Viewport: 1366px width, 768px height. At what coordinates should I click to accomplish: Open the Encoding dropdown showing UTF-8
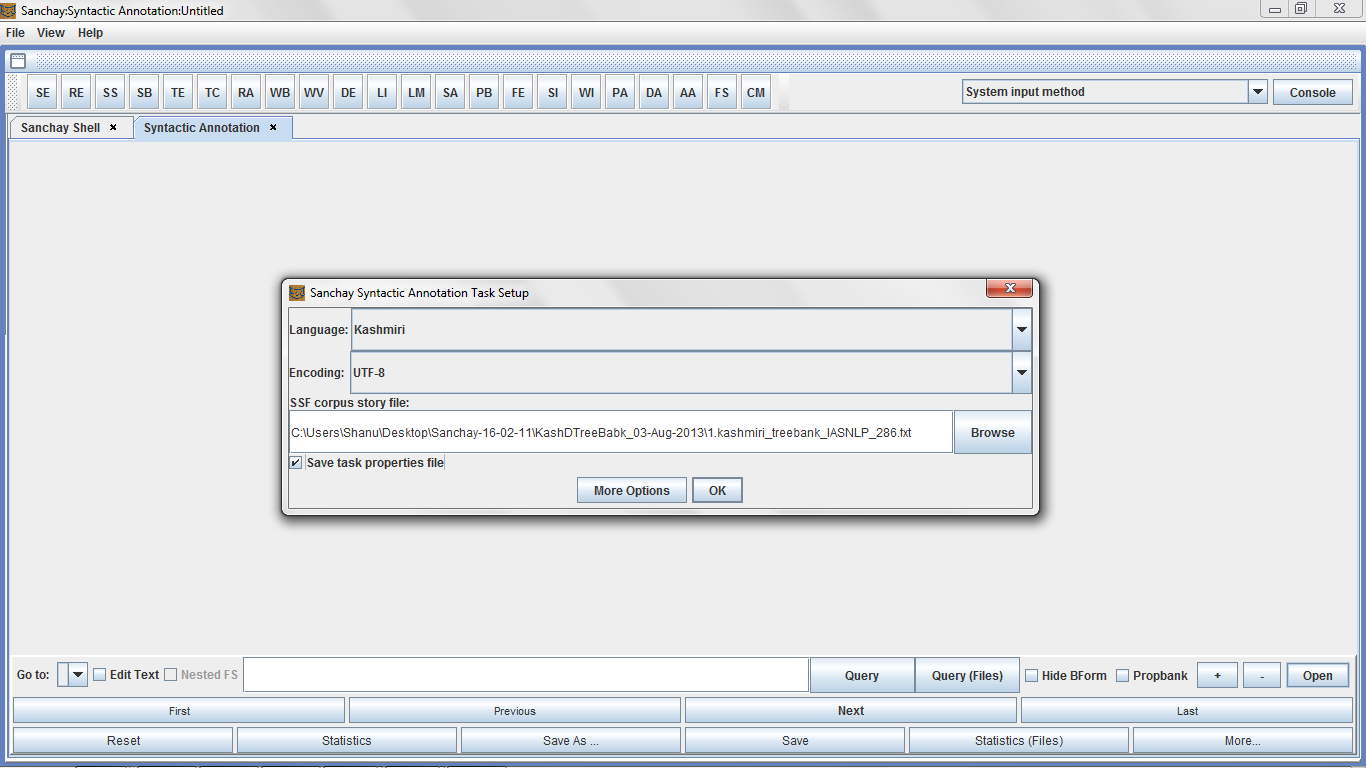coord(1022,373)
